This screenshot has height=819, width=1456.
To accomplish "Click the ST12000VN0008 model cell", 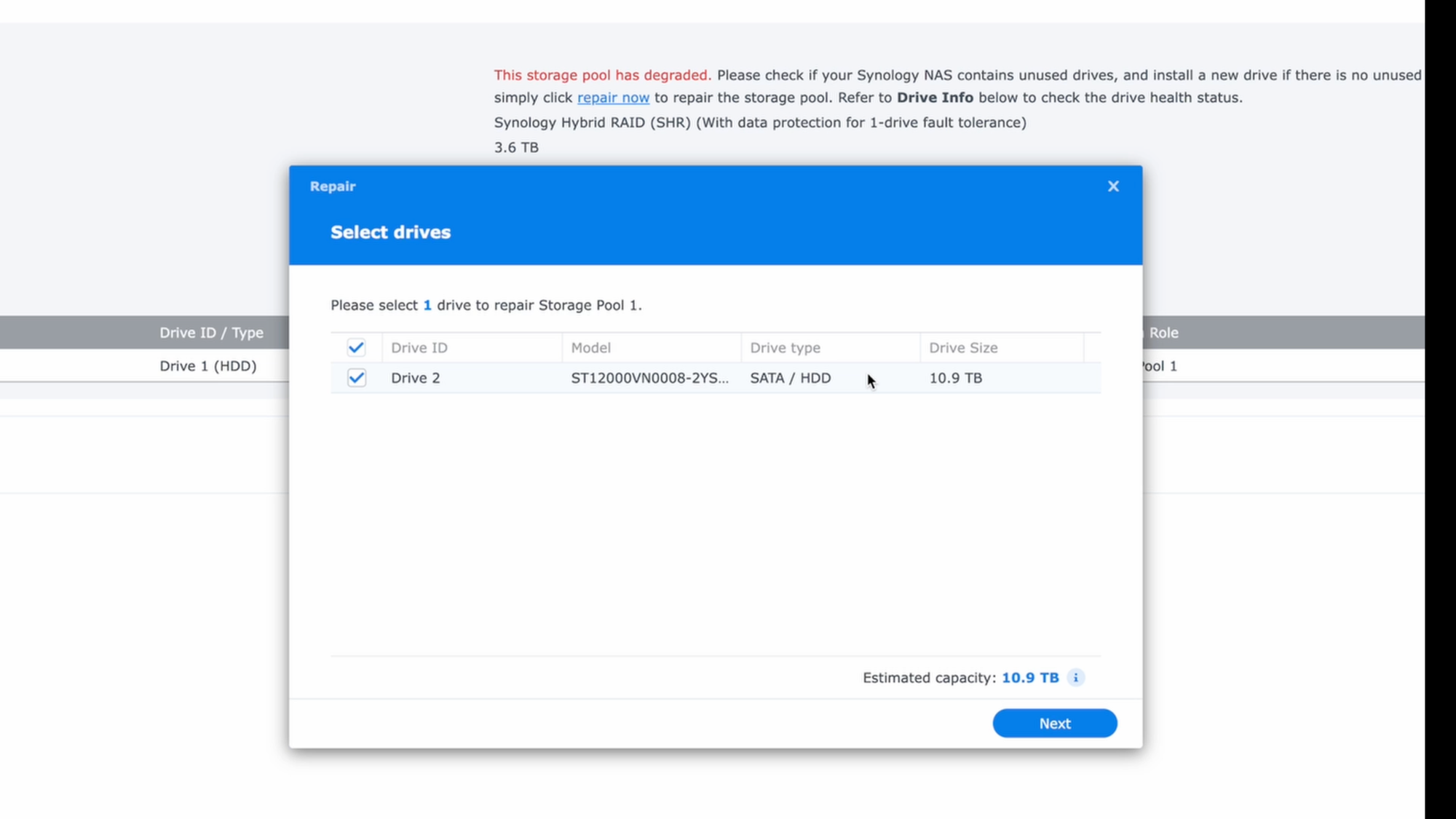I will 649,378.
